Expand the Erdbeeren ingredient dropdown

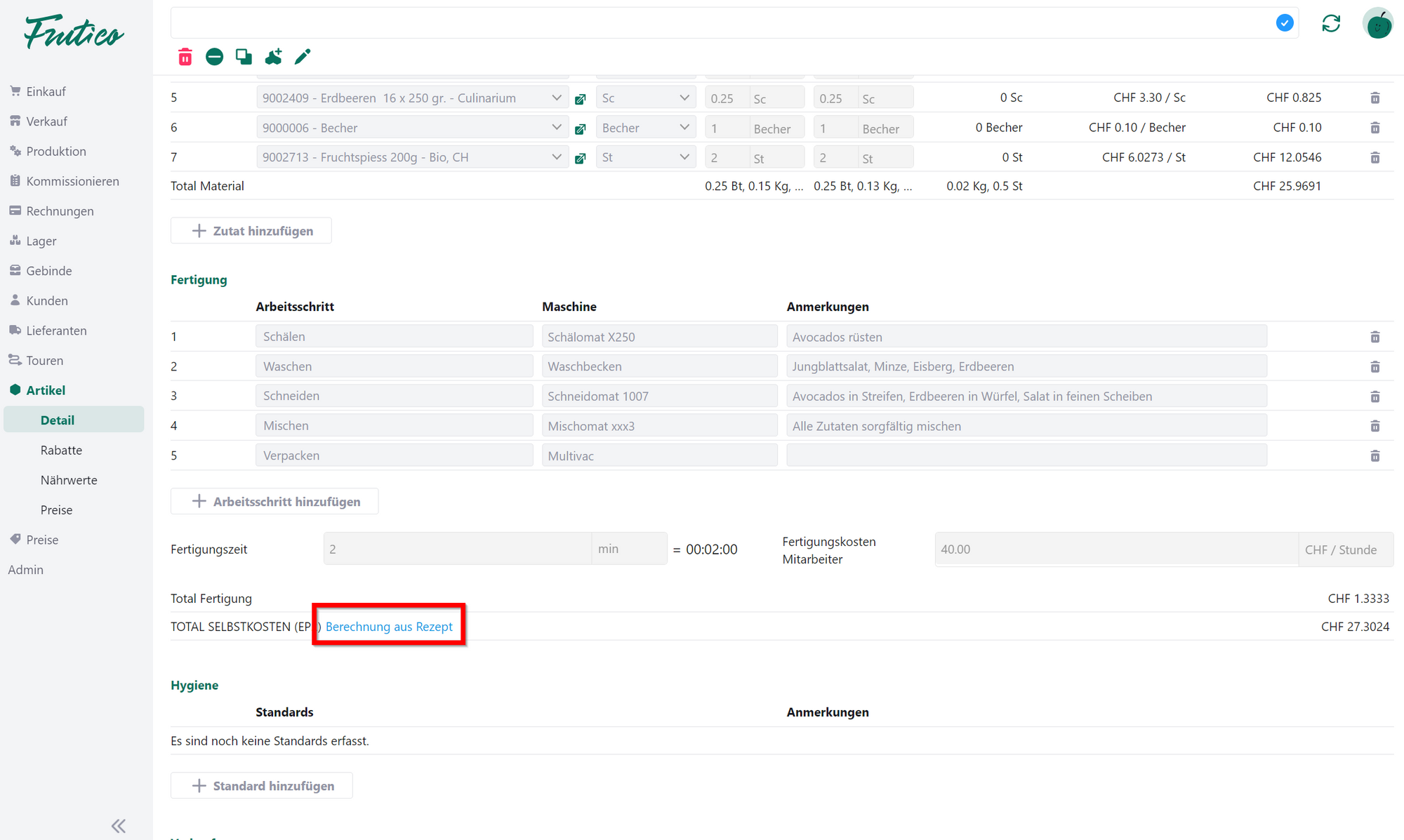coord(556,98)
